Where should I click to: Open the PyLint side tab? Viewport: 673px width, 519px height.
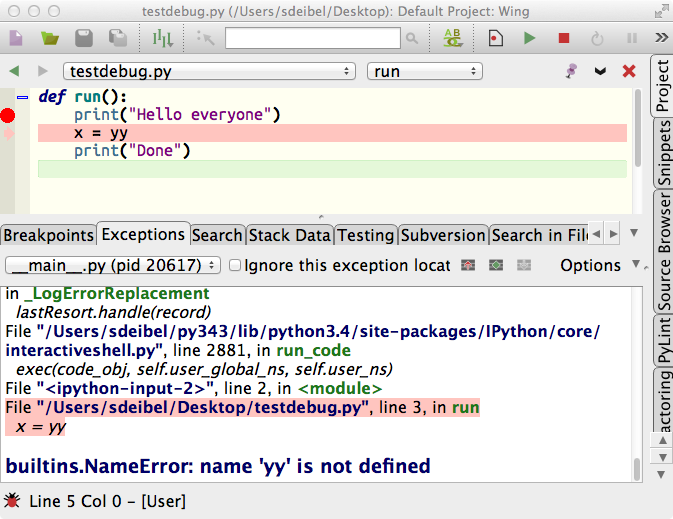pos(663,340)
